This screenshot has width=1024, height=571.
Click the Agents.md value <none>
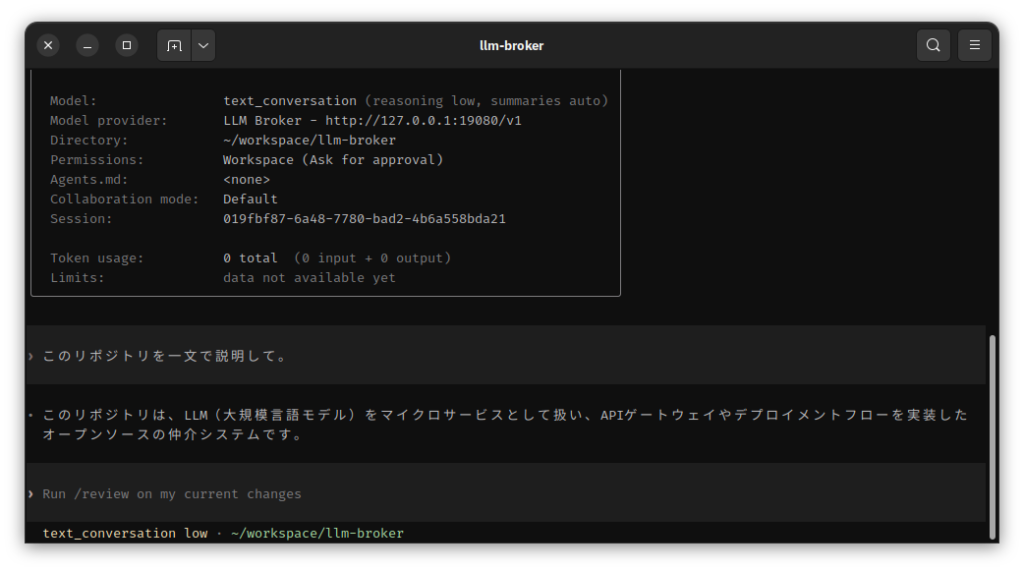[x=247, y=180]
